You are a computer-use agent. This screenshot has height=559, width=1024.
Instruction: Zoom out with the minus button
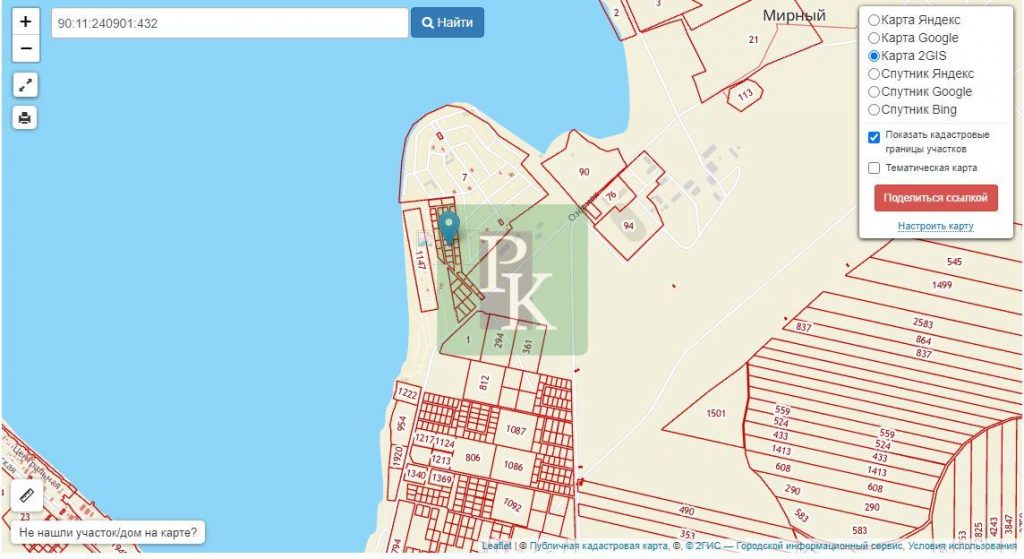pyautogui.click(x=25, y=48)
